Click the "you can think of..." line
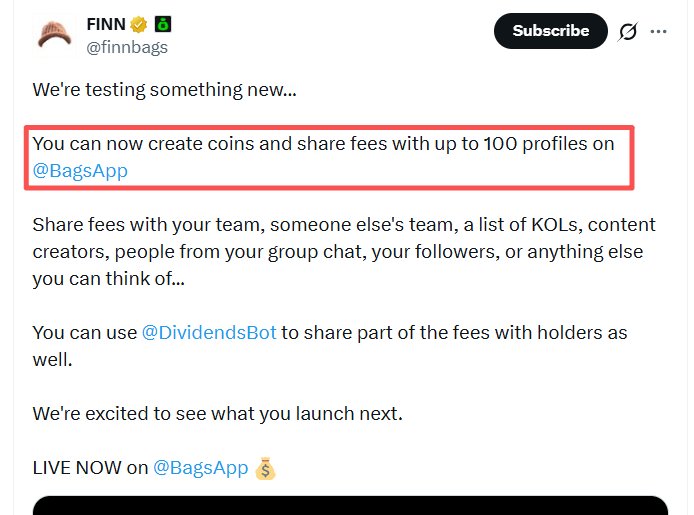 point(108,279)
